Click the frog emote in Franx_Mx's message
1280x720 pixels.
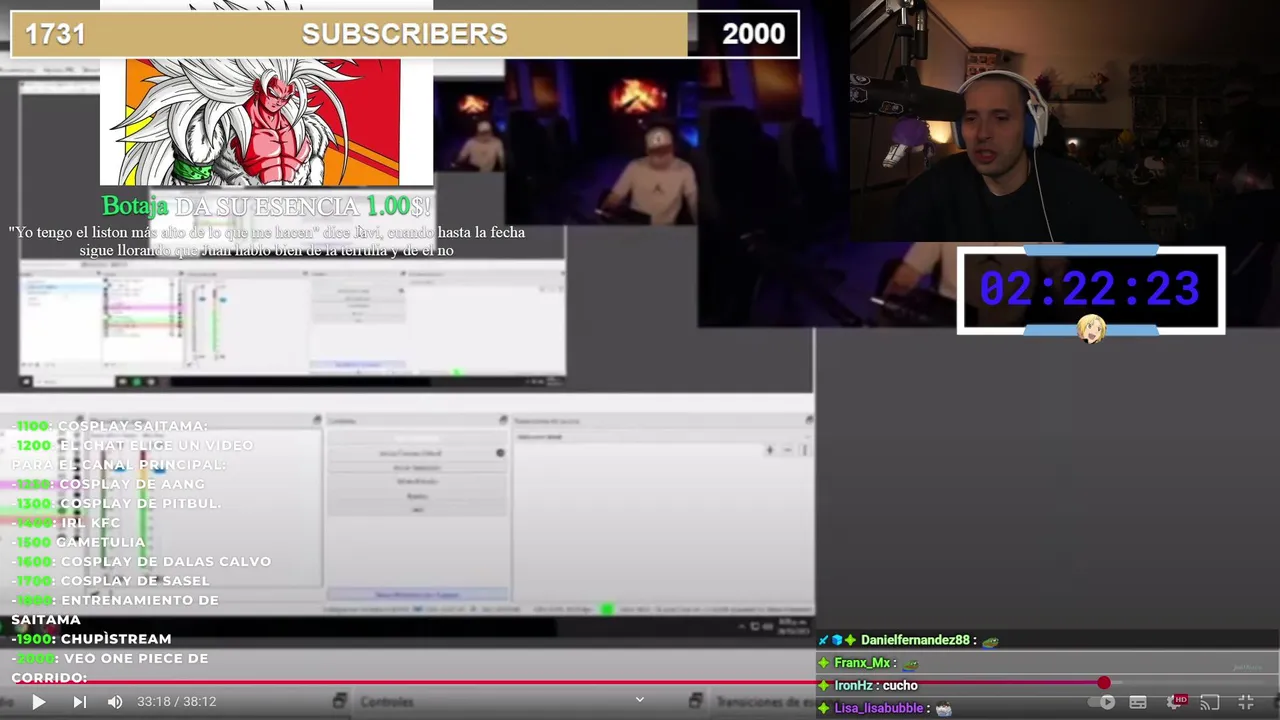coord(910,664)
